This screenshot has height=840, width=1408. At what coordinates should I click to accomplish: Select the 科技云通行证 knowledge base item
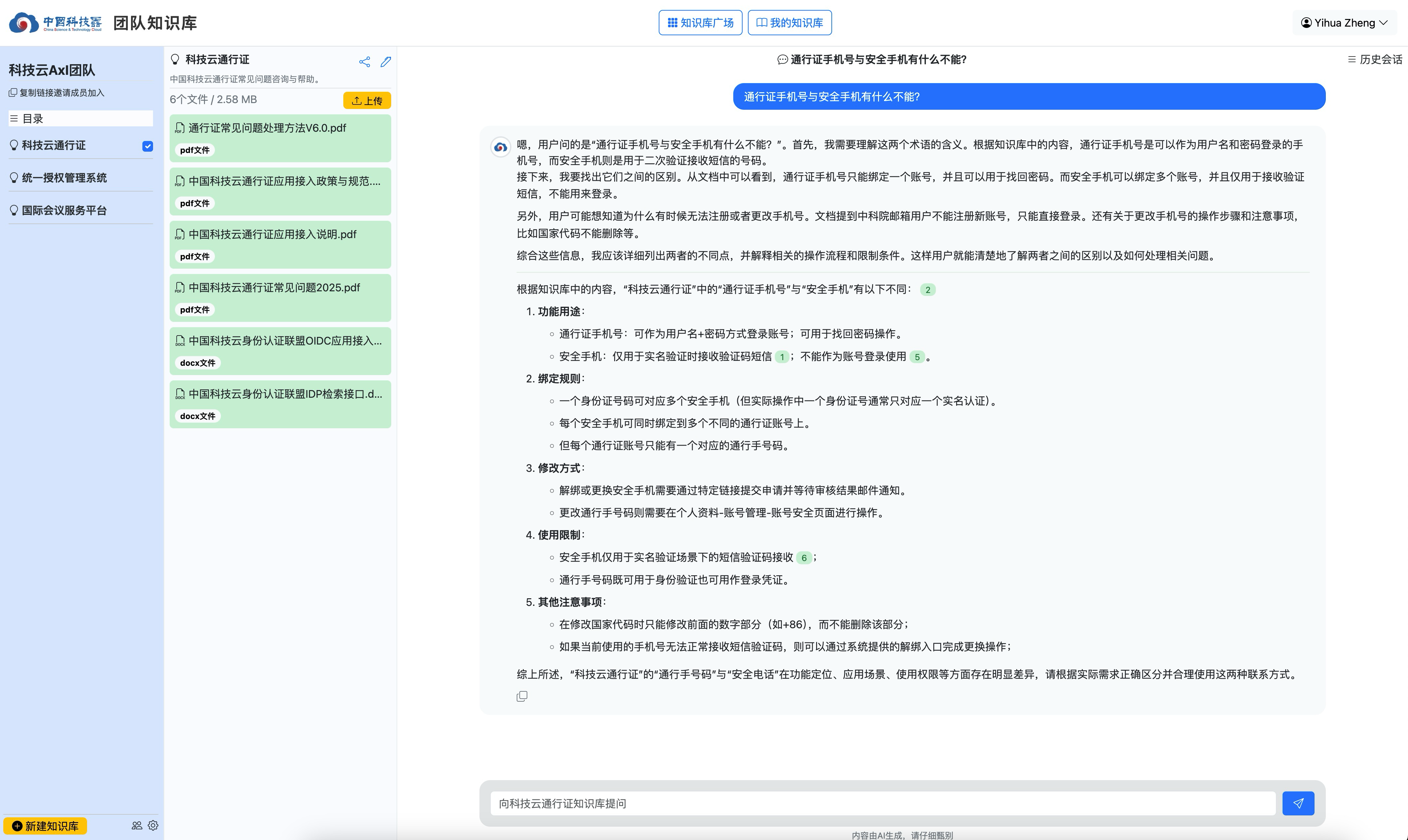(x=54, y=145)
